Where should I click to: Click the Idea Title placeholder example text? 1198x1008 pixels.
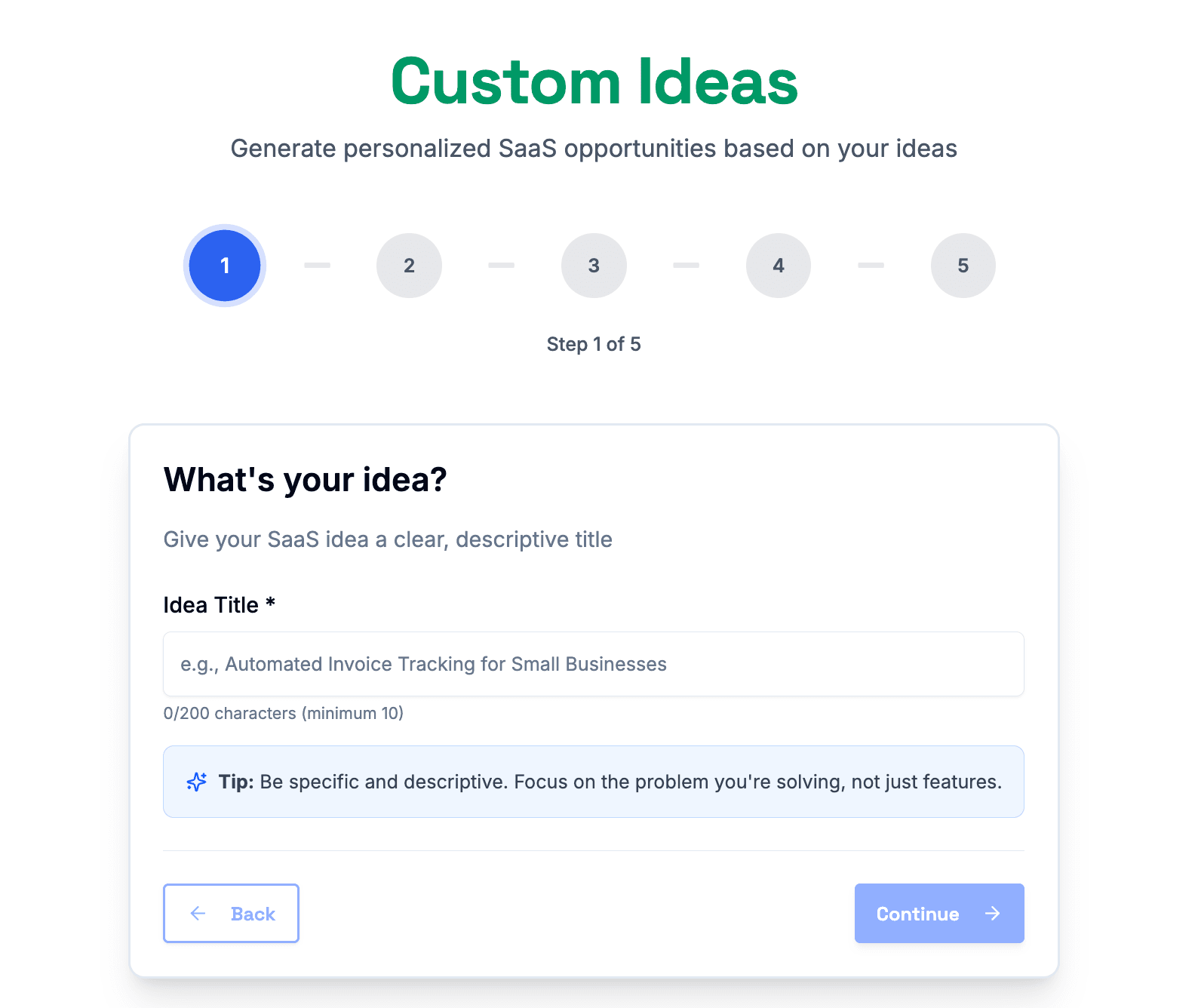(423, 664)
